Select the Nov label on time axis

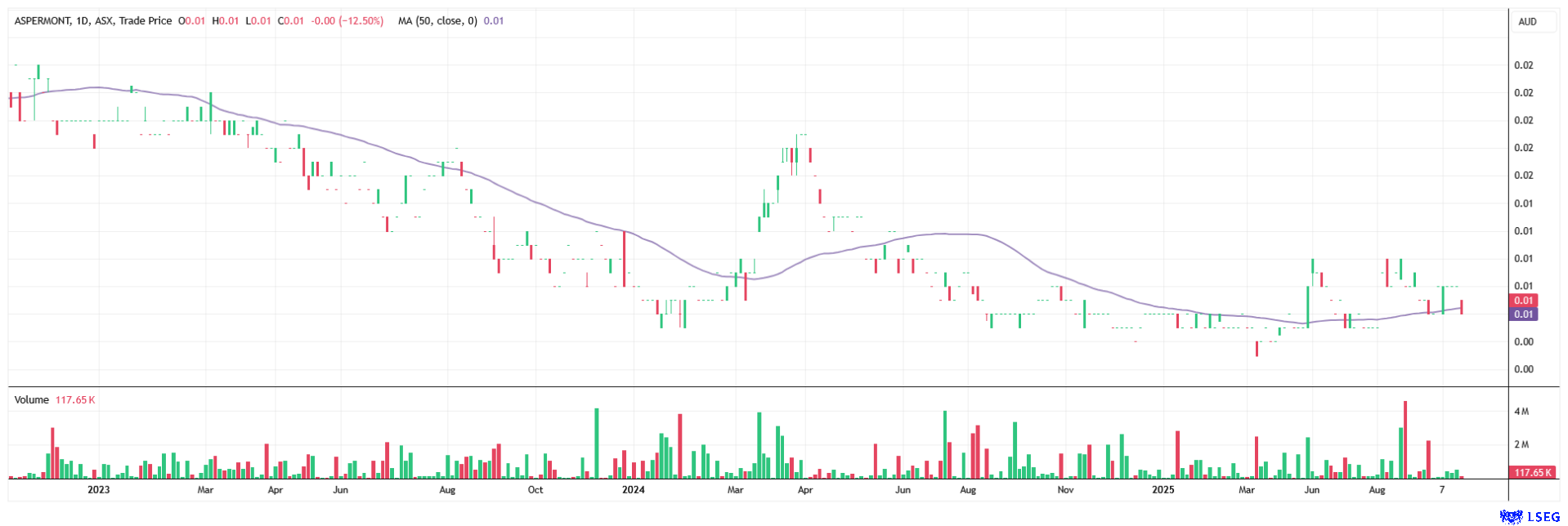pyautogui.click(x=1065, y=490)
